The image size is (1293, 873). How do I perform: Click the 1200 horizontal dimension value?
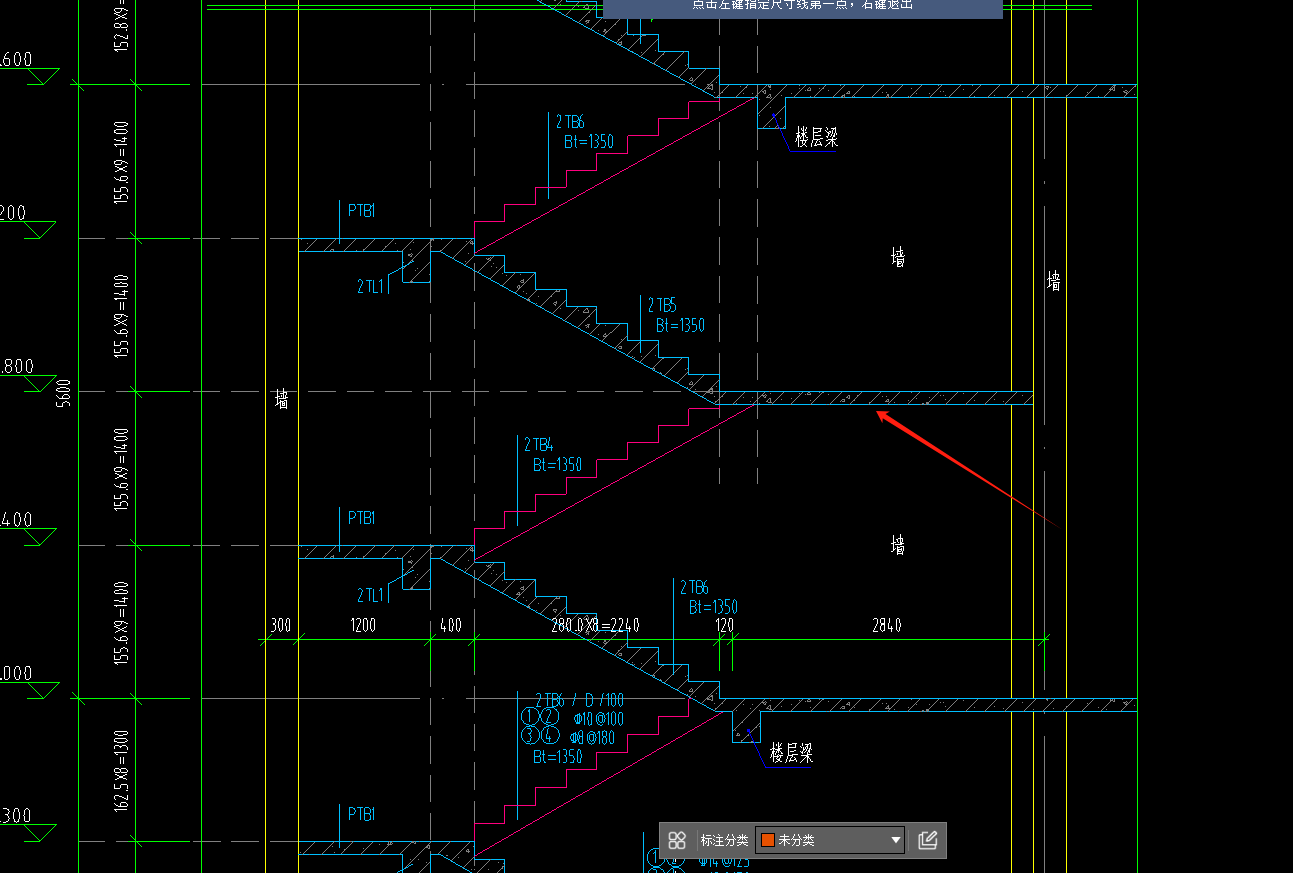pyautogui.click(x=362, y=626)
